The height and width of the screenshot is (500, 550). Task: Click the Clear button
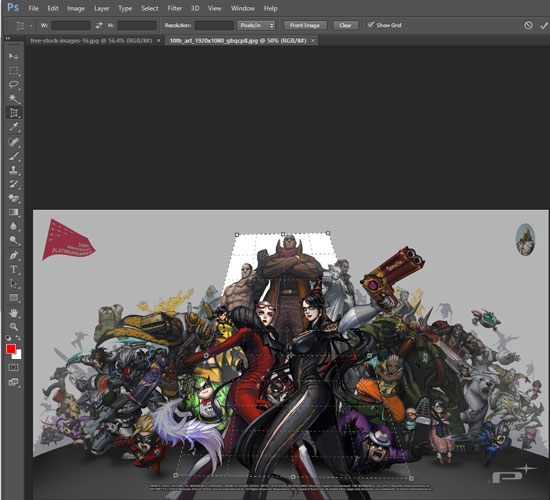coord(345,25)
